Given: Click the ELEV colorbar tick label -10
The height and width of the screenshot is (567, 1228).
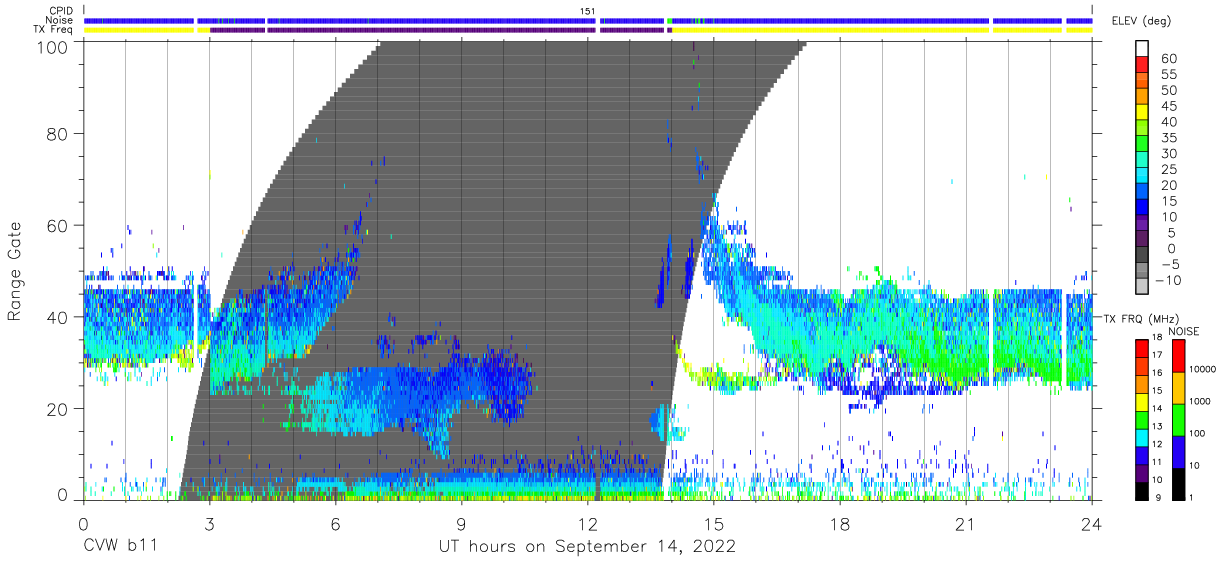Looking at the screenshot, I should [1168, 281].
